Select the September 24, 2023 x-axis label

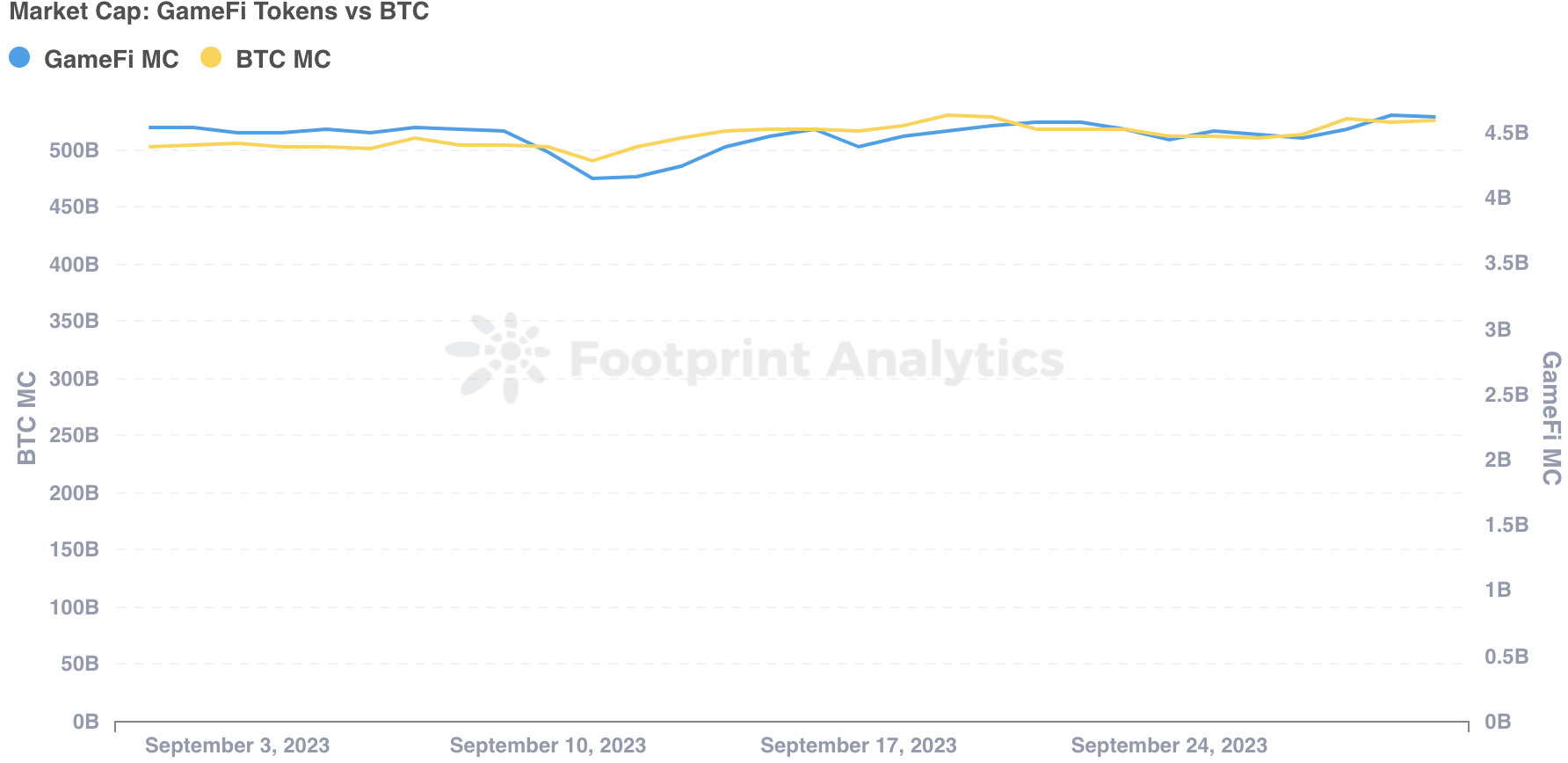pyautogui.click(x=1169, y=745)
